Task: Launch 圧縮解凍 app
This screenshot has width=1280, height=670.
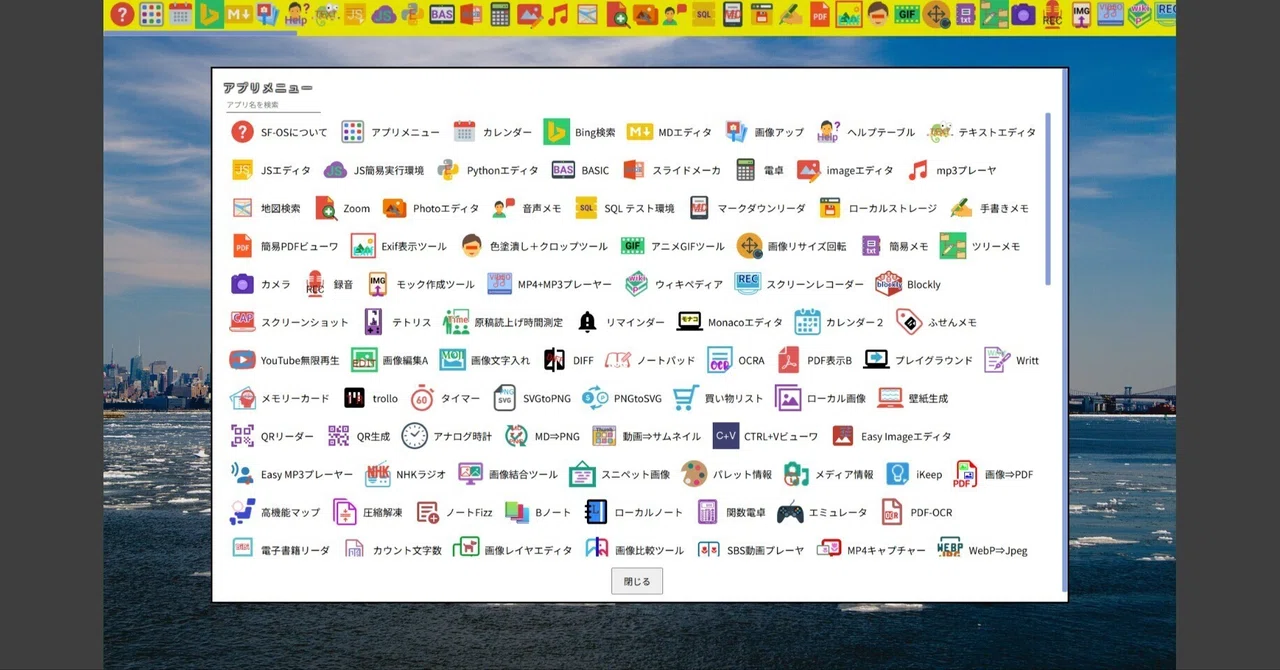Action: pos(368,512)
